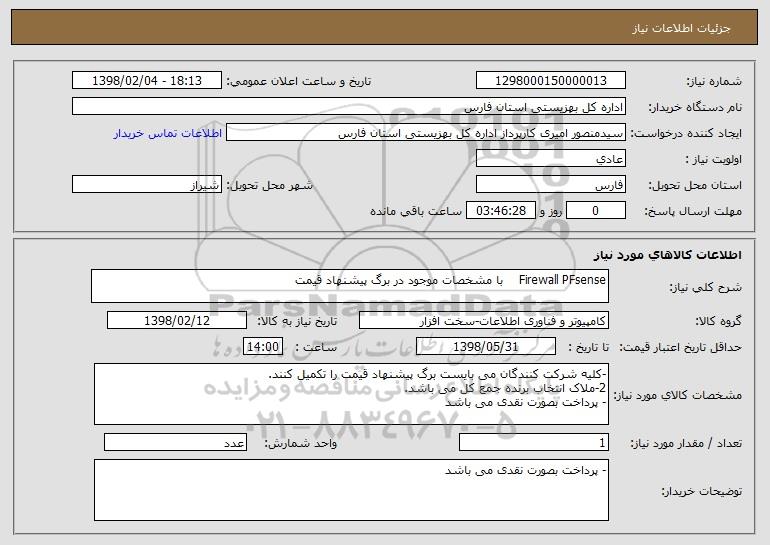Click the توضیحات خریدار text area
Viewport: 770px width, 545px height.
[x=351, y=490]
